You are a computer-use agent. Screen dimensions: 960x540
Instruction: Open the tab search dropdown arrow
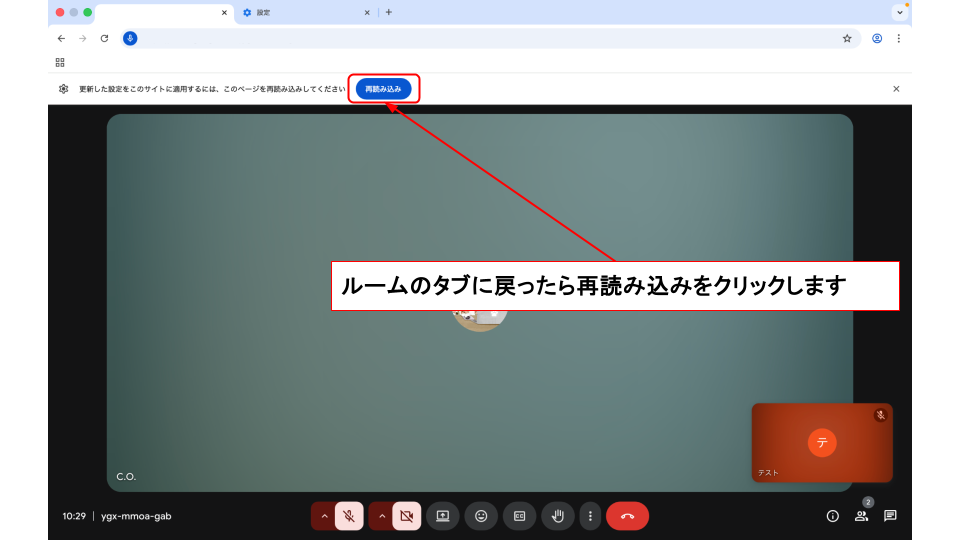click(899, 12)
